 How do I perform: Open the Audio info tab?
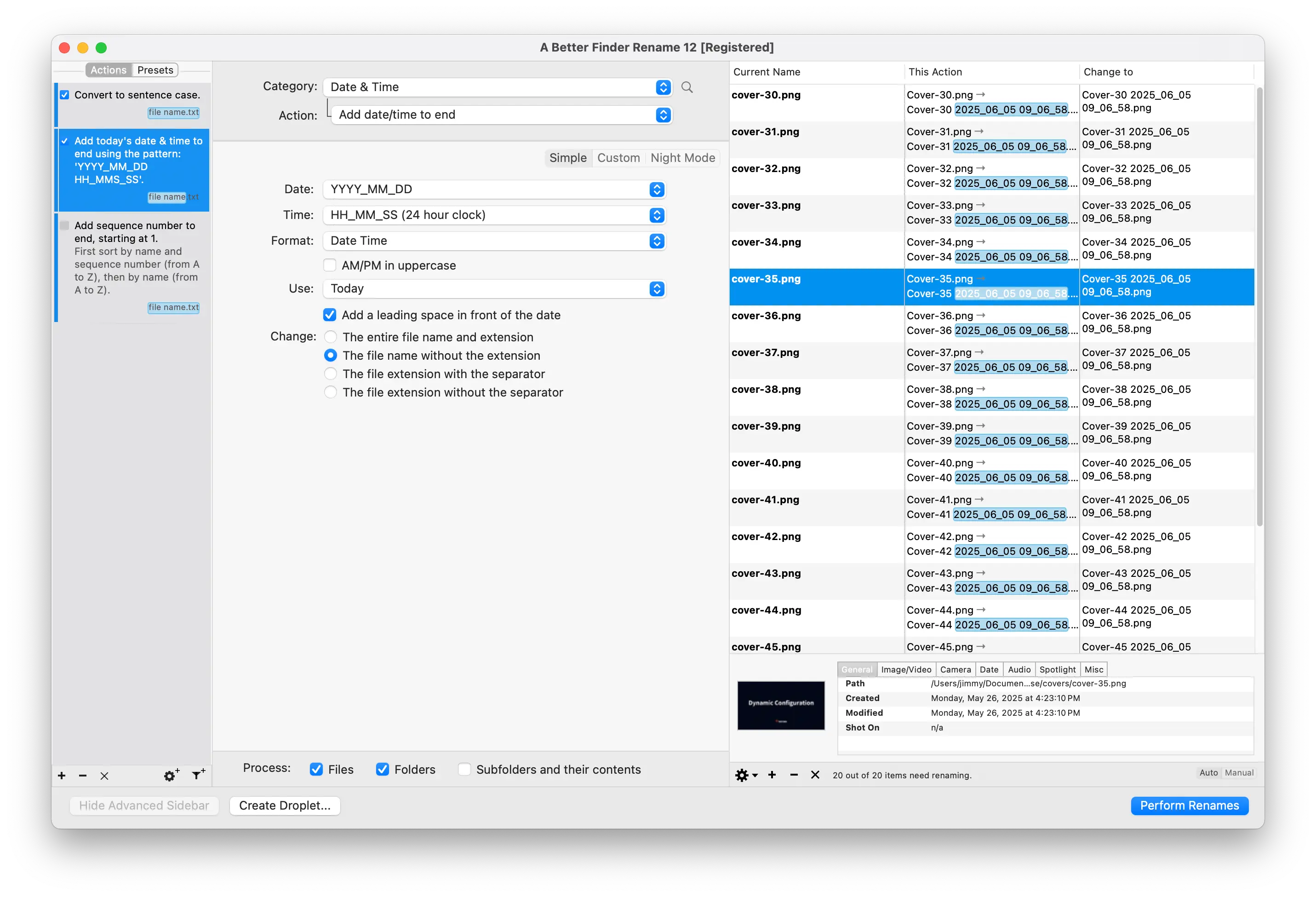[x=1018, y=670]
